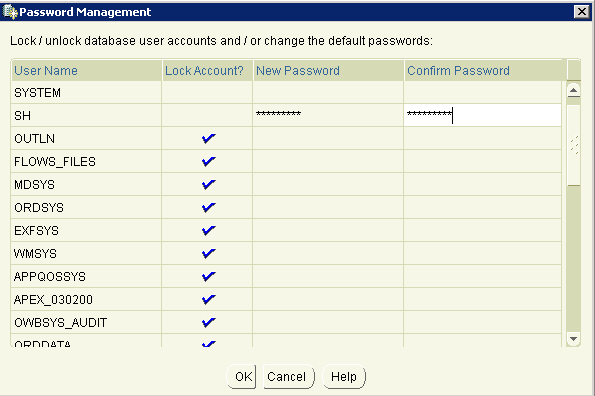This screenshot has height=396, width=595.
Task: Unlock the WMSYS user account
Action: point(208,253)
